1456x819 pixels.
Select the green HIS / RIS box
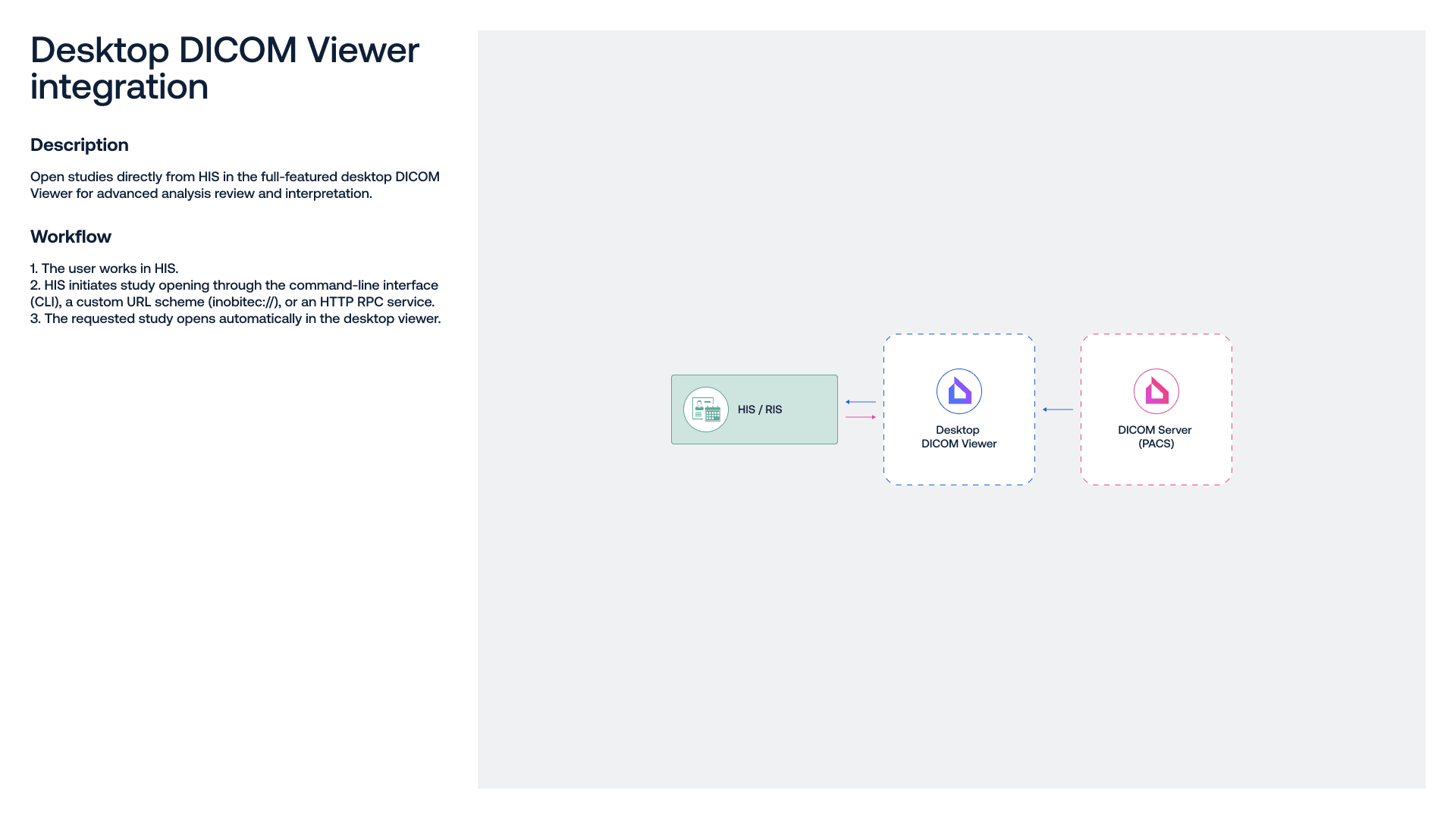click(x=755, y=409)
